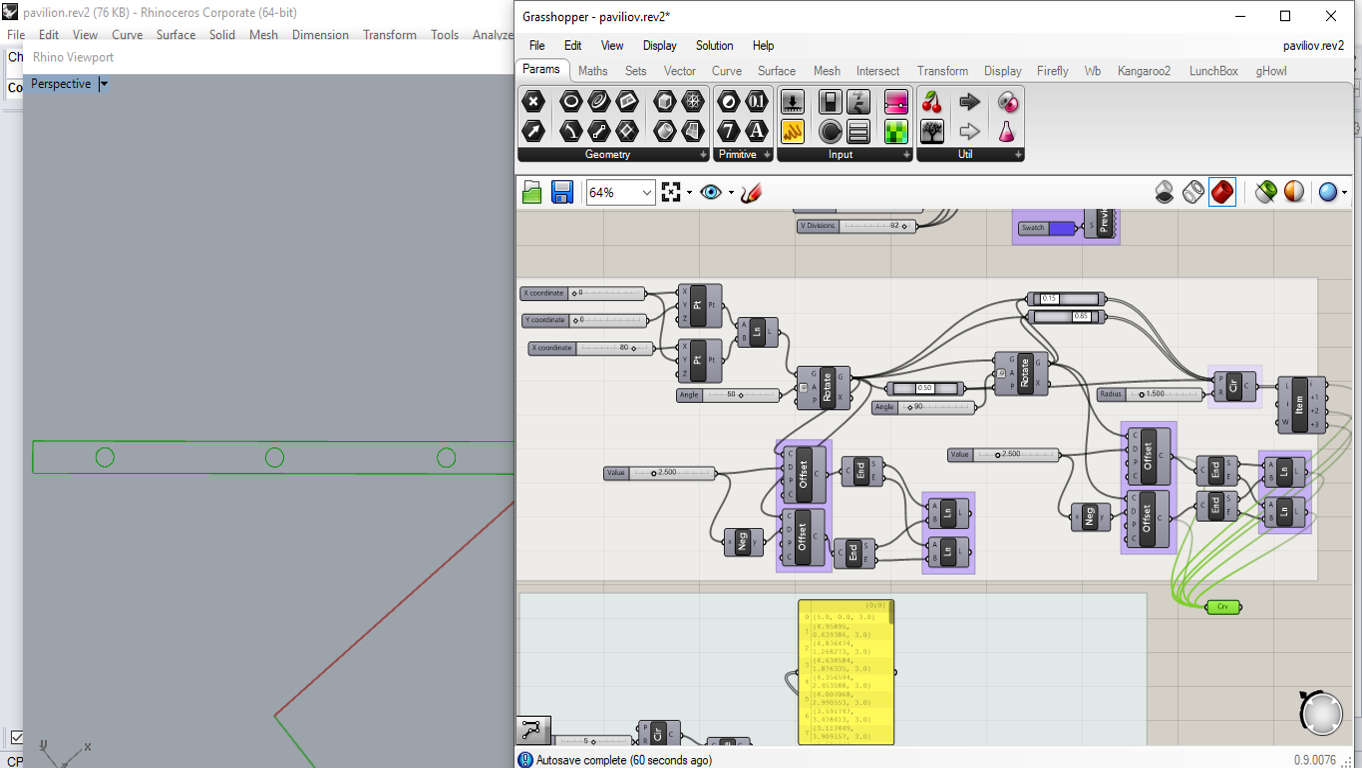Select the Number parameter icon showing 0.1
Viewport: 1362px width, 768px height.
click(x=757, y=101)
